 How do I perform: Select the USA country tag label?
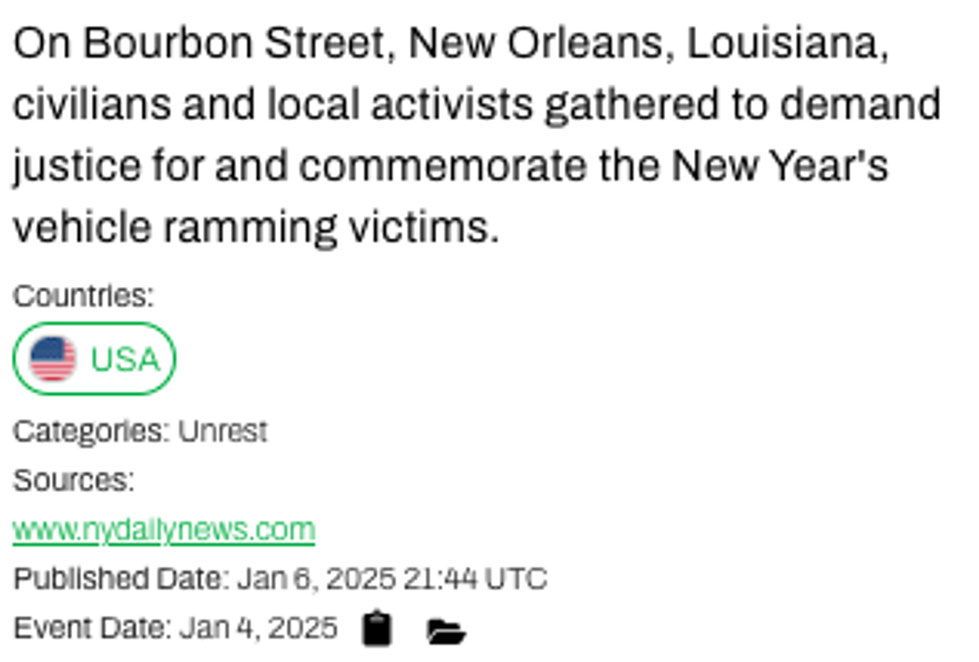pyautogui.click(x=125, y=359)
